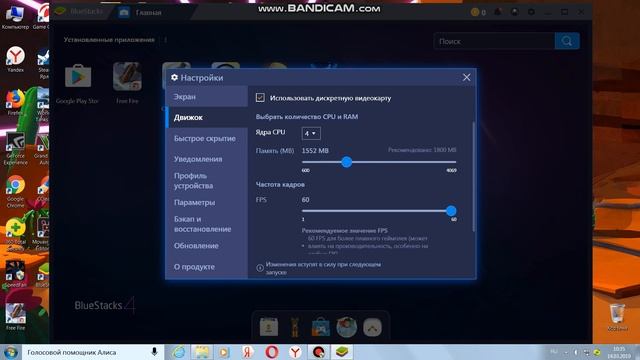The image size is (640, 360).
Task: Open GeForce Experience desktop shortcut
Action: click(16, 149)
